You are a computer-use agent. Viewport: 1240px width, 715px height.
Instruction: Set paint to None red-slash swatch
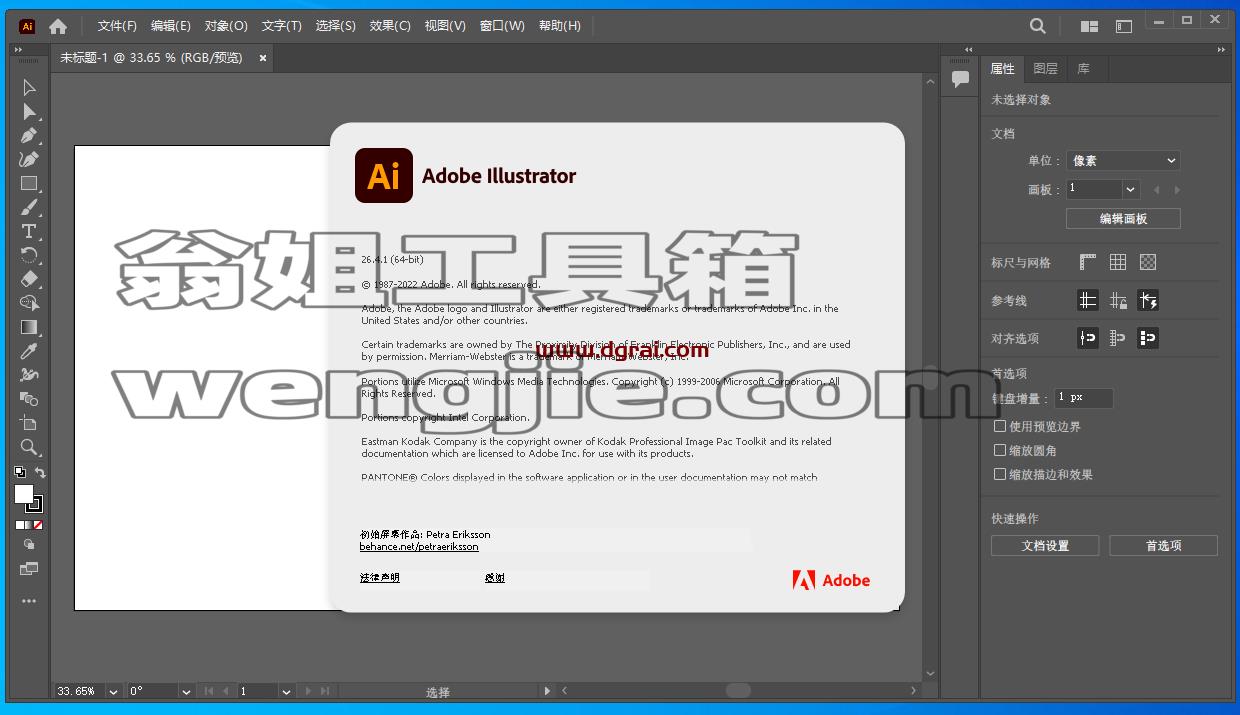(39, 524)
